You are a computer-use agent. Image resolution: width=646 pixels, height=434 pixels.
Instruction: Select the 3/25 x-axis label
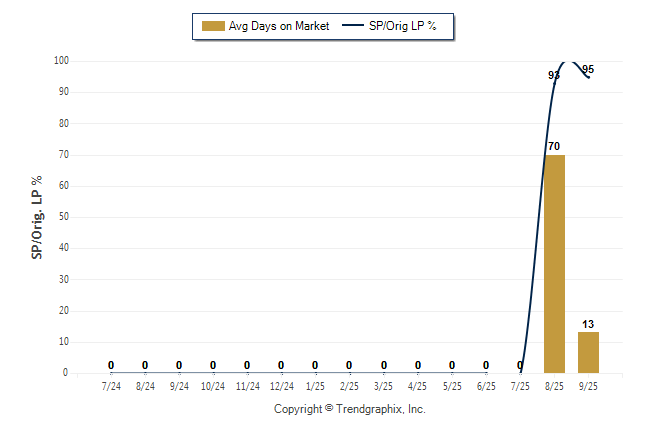(x=383, y=385)
